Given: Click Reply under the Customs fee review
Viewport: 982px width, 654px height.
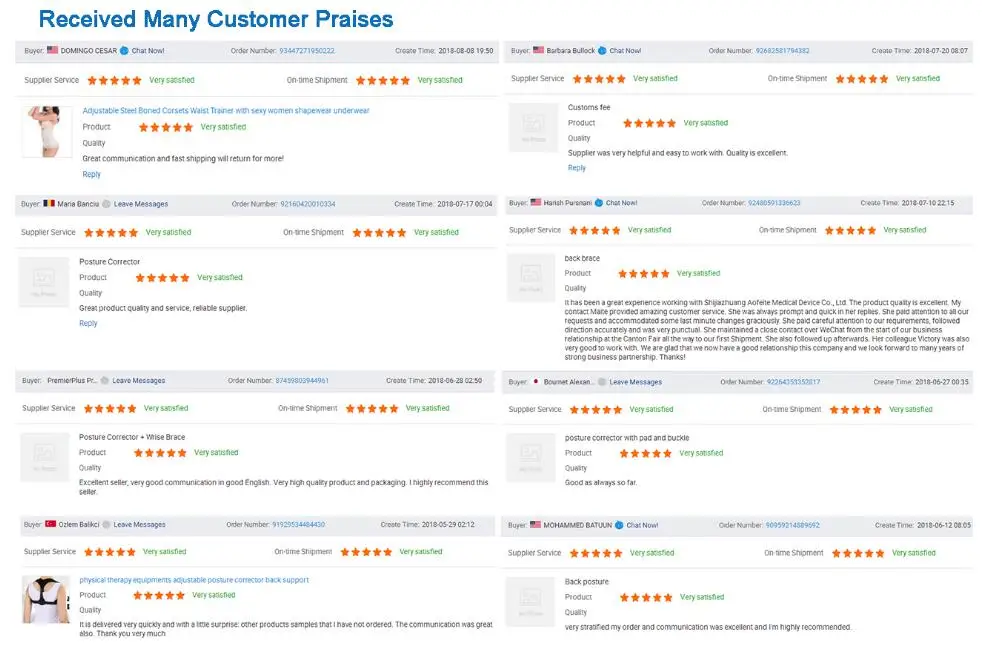Looking at the screenshot, I should point(577,168).
